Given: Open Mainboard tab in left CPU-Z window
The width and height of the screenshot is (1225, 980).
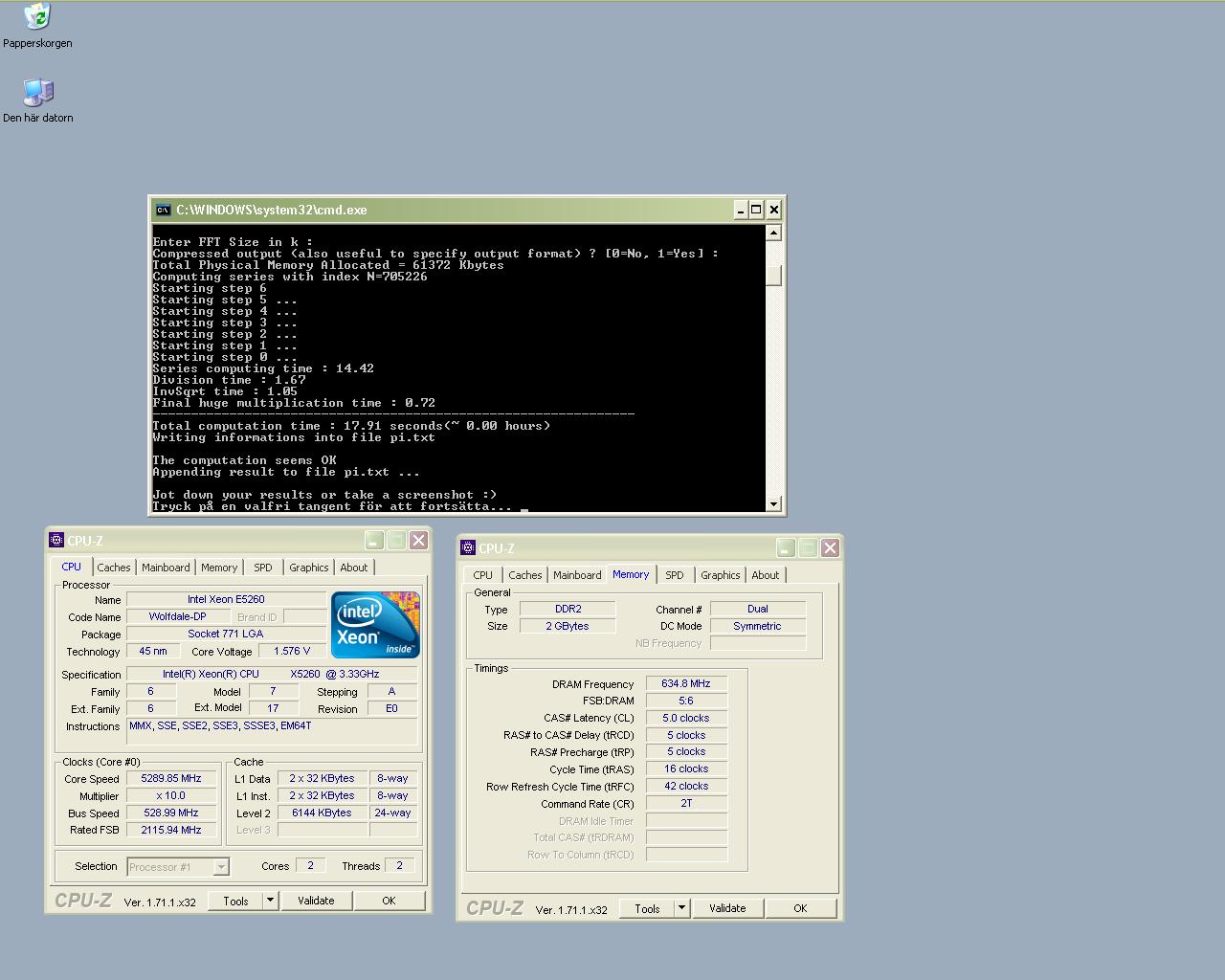Looking at the screenshot, I should [x=166, y=568].
